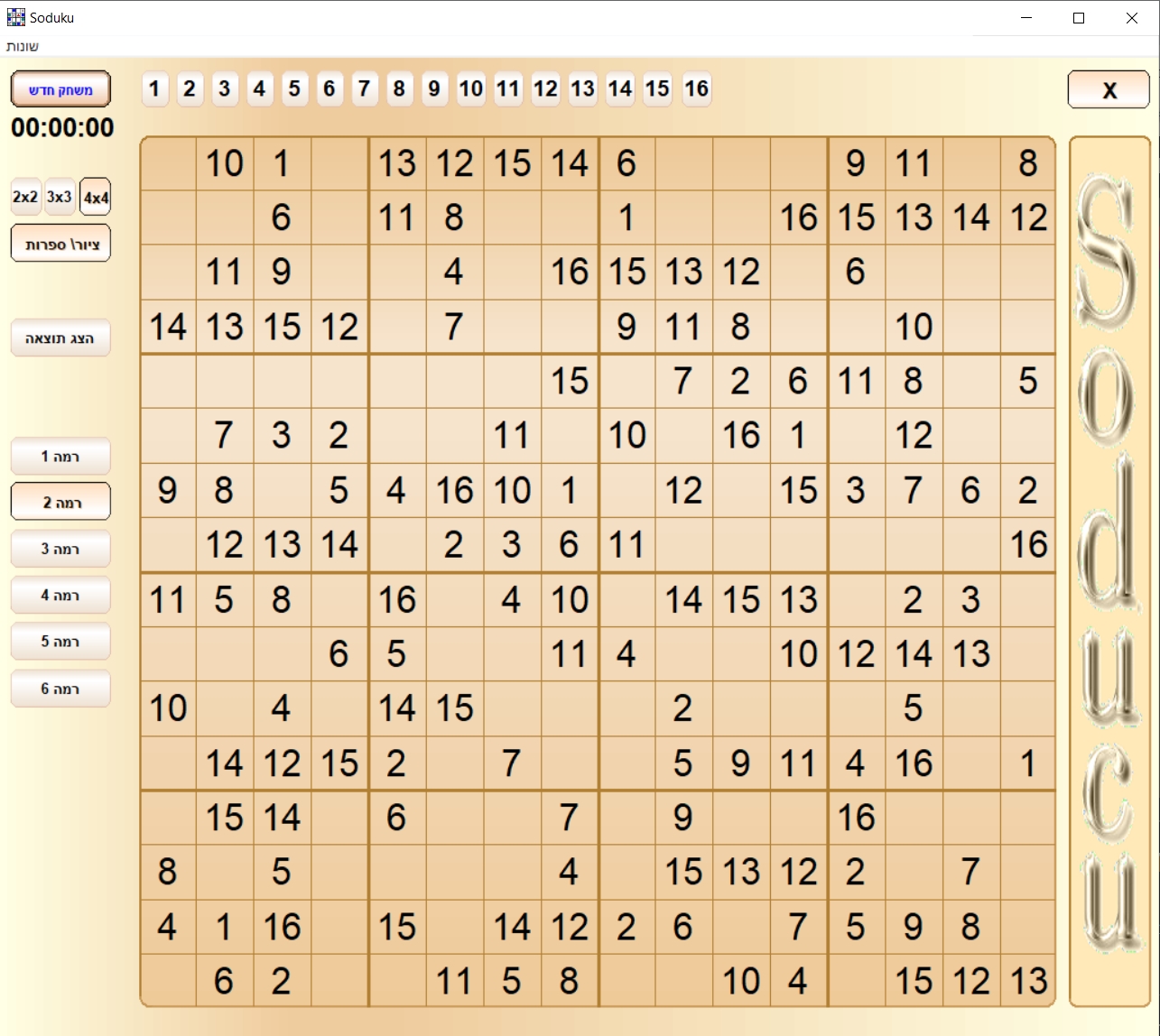Click the Soduku app icon in the title bar

click(16, 17)
